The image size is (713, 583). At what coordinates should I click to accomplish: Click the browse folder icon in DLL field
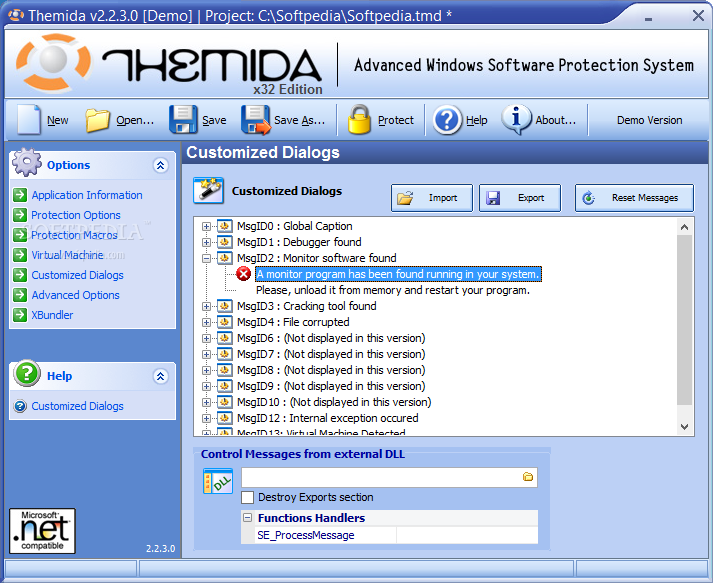pos(527,477)
